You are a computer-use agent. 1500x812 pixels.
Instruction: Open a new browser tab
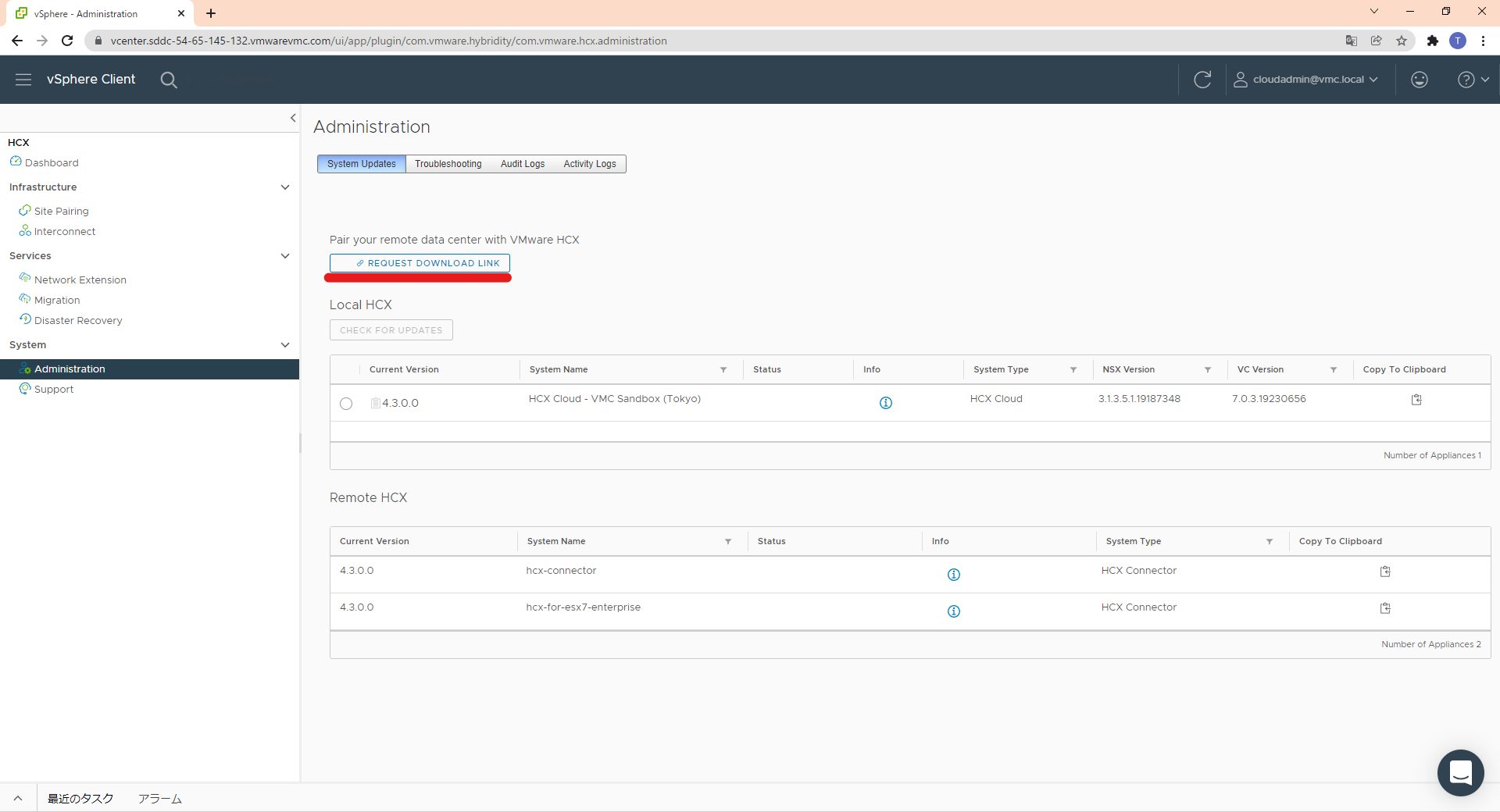(x=211, y=13)
